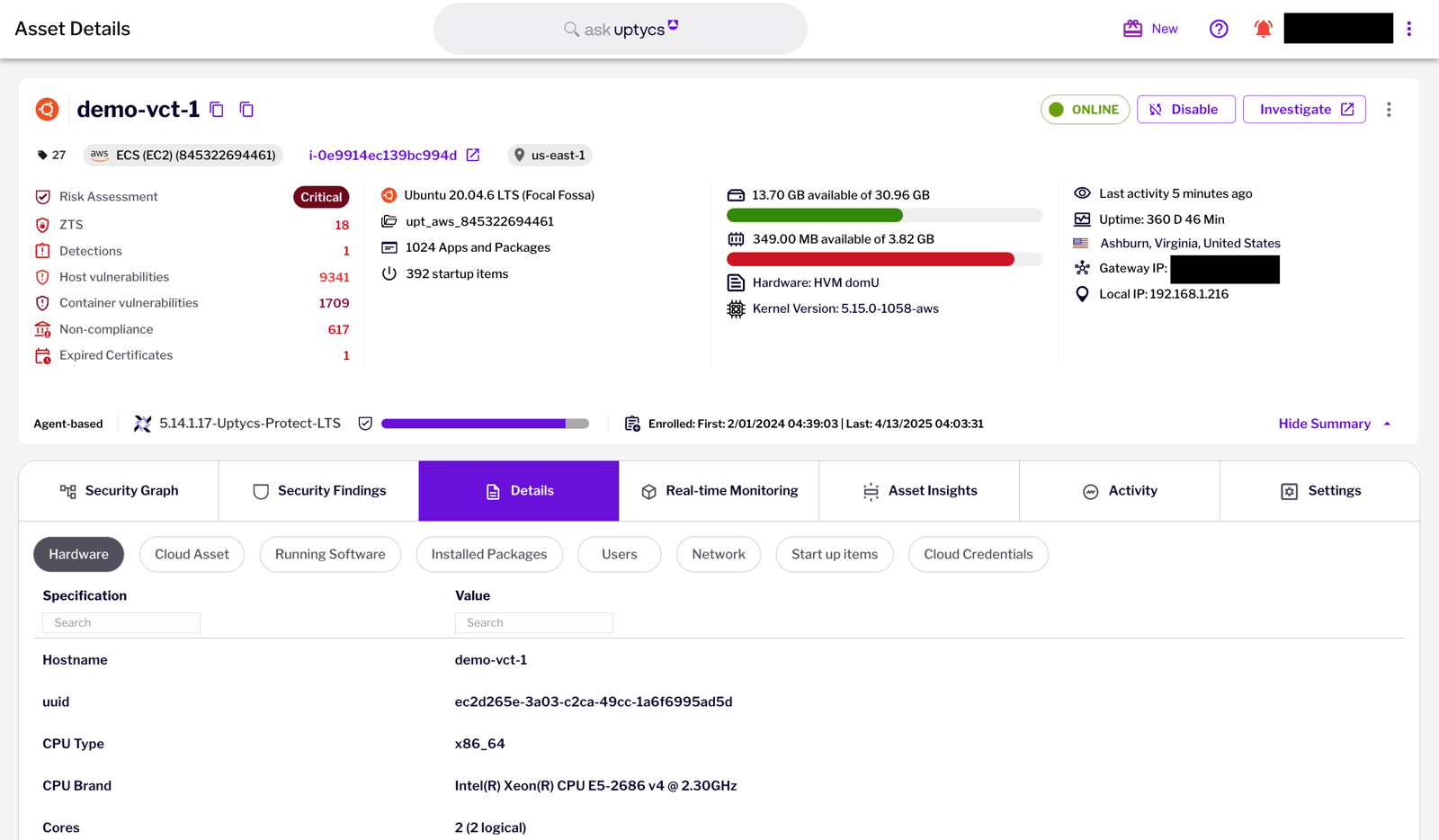
Task: Click the Disable button
Action: click(1185, 110)
